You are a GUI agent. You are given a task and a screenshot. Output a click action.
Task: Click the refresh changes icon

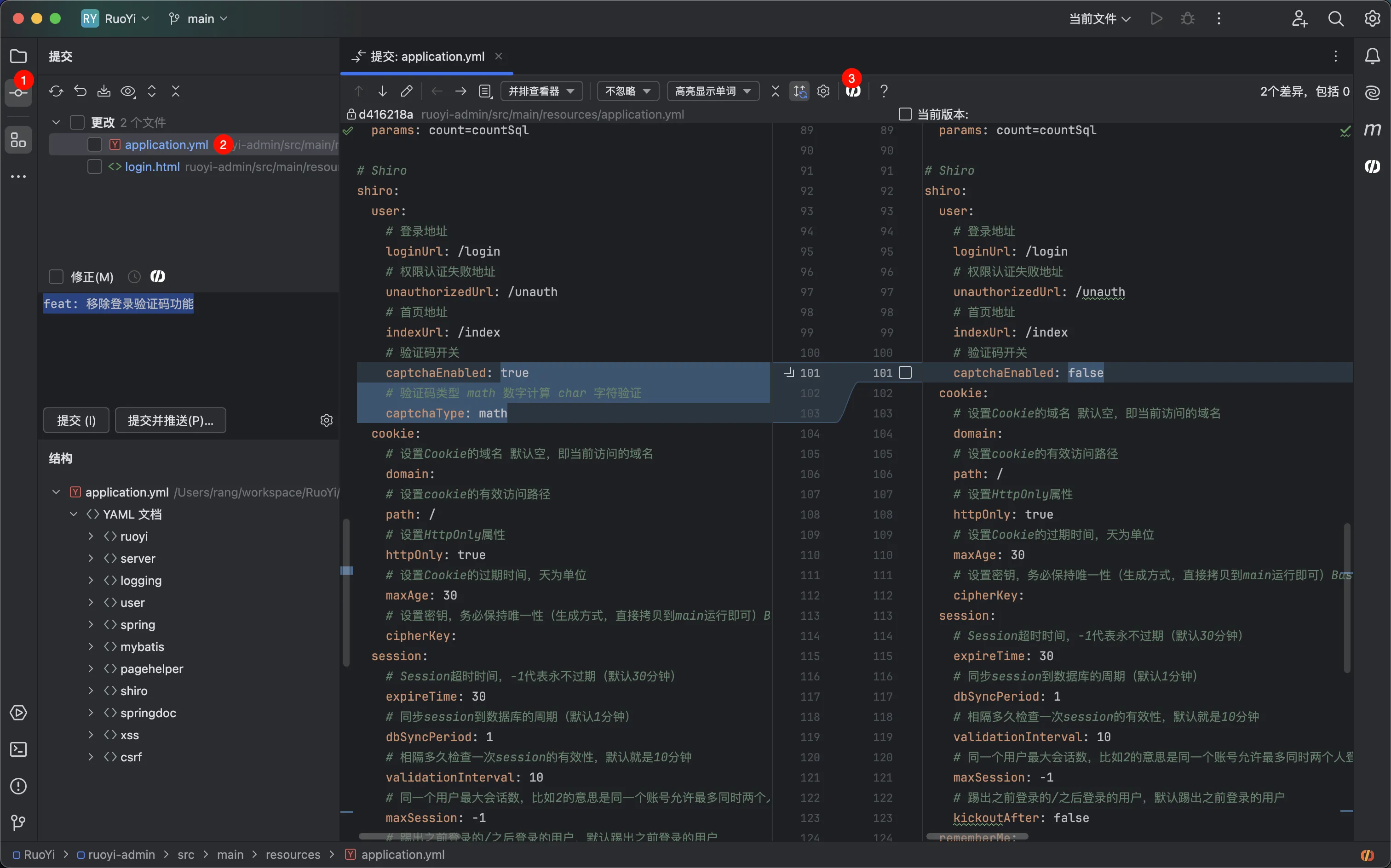coord(56,91)
